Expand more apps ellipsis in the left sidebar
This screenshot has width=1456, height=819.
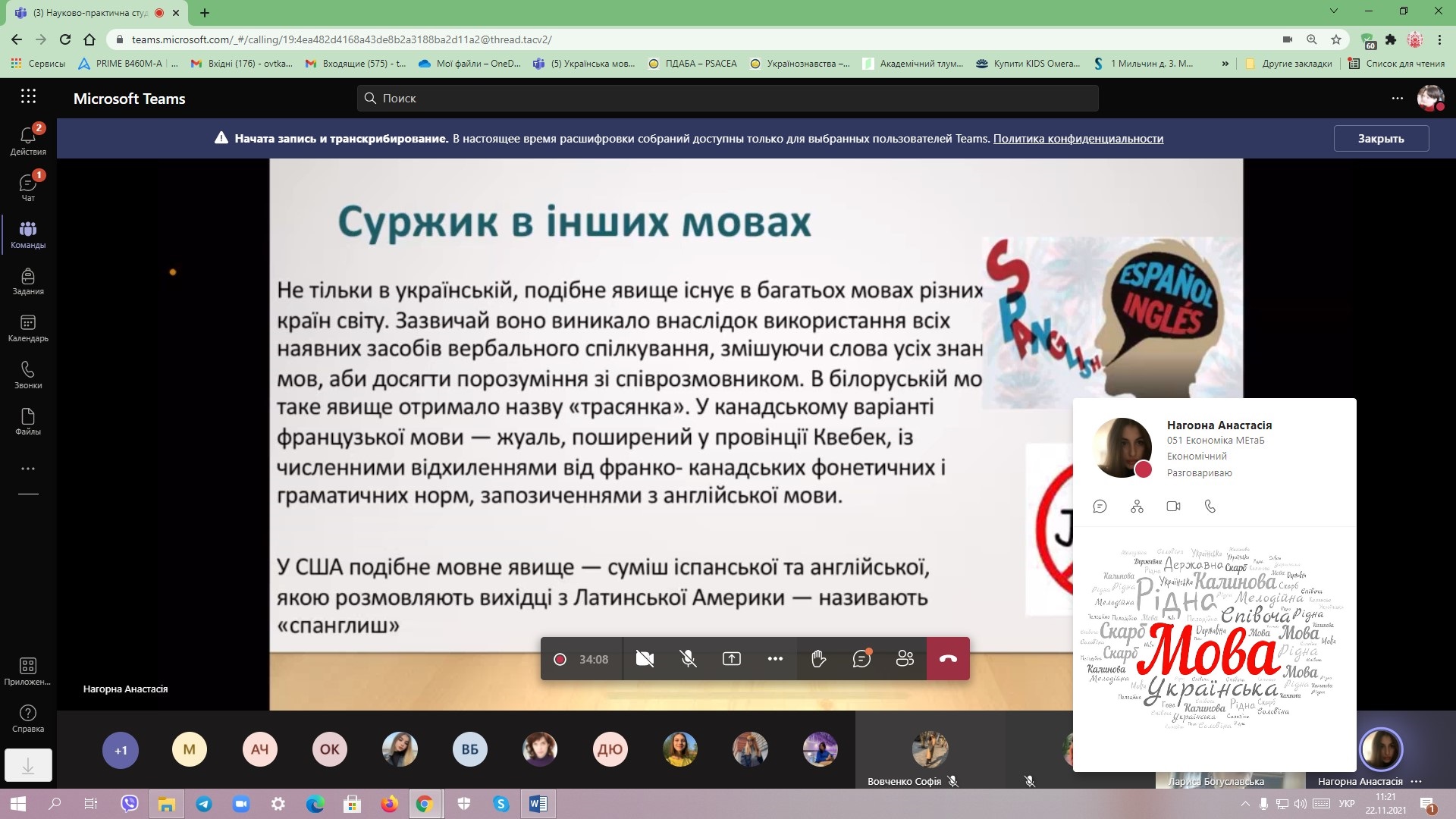coord(28,469)
